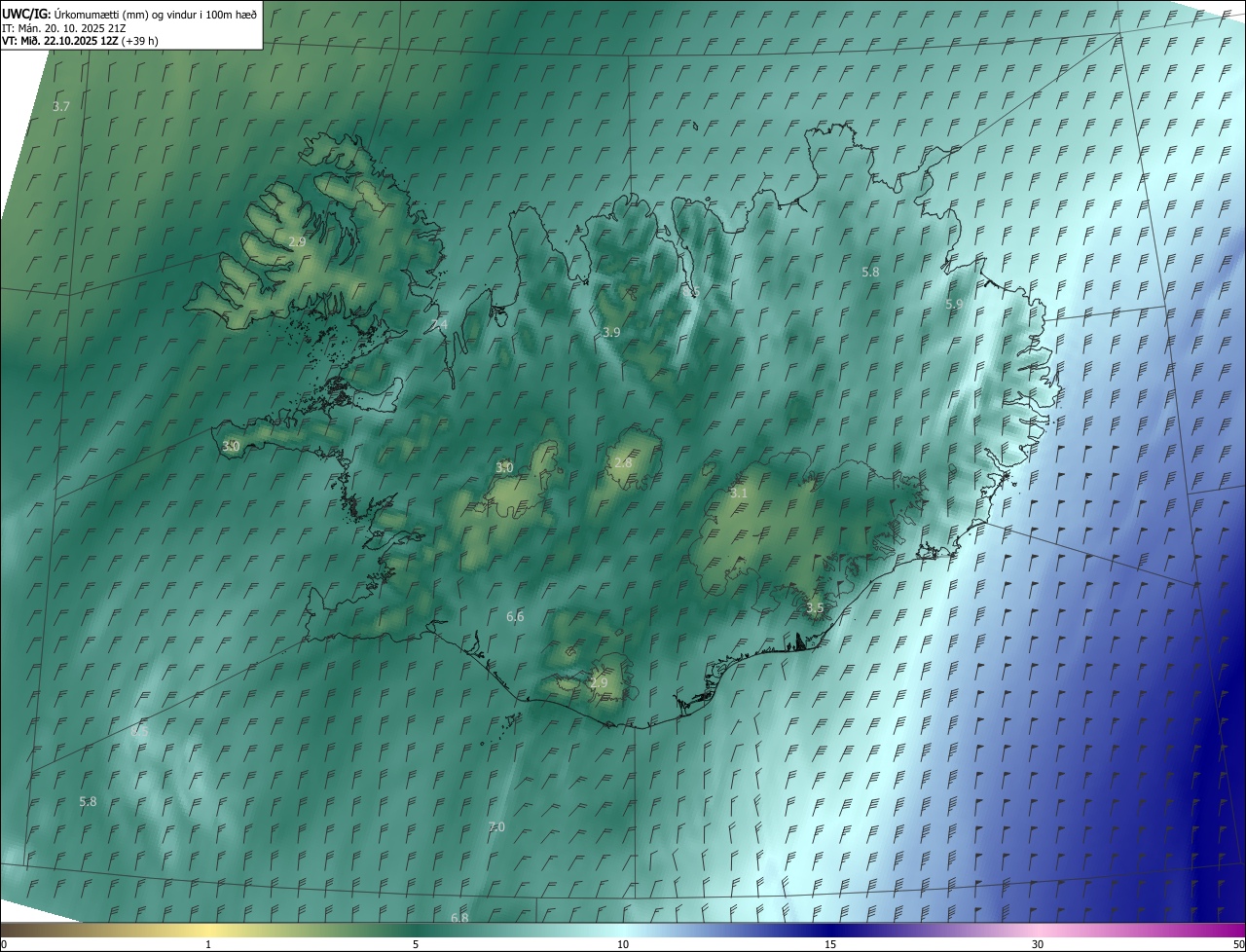
Task: Click the 2.9 value on the Westfjords peninsula
Action: click(x=297, y=240)
